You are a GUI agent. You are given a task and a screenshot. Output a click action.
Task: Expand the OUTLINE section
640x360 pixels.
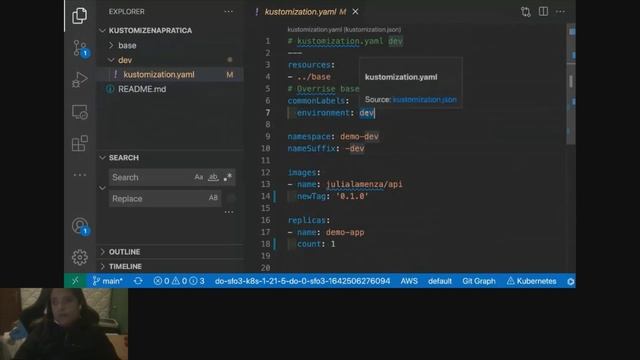tap(102, 252)
